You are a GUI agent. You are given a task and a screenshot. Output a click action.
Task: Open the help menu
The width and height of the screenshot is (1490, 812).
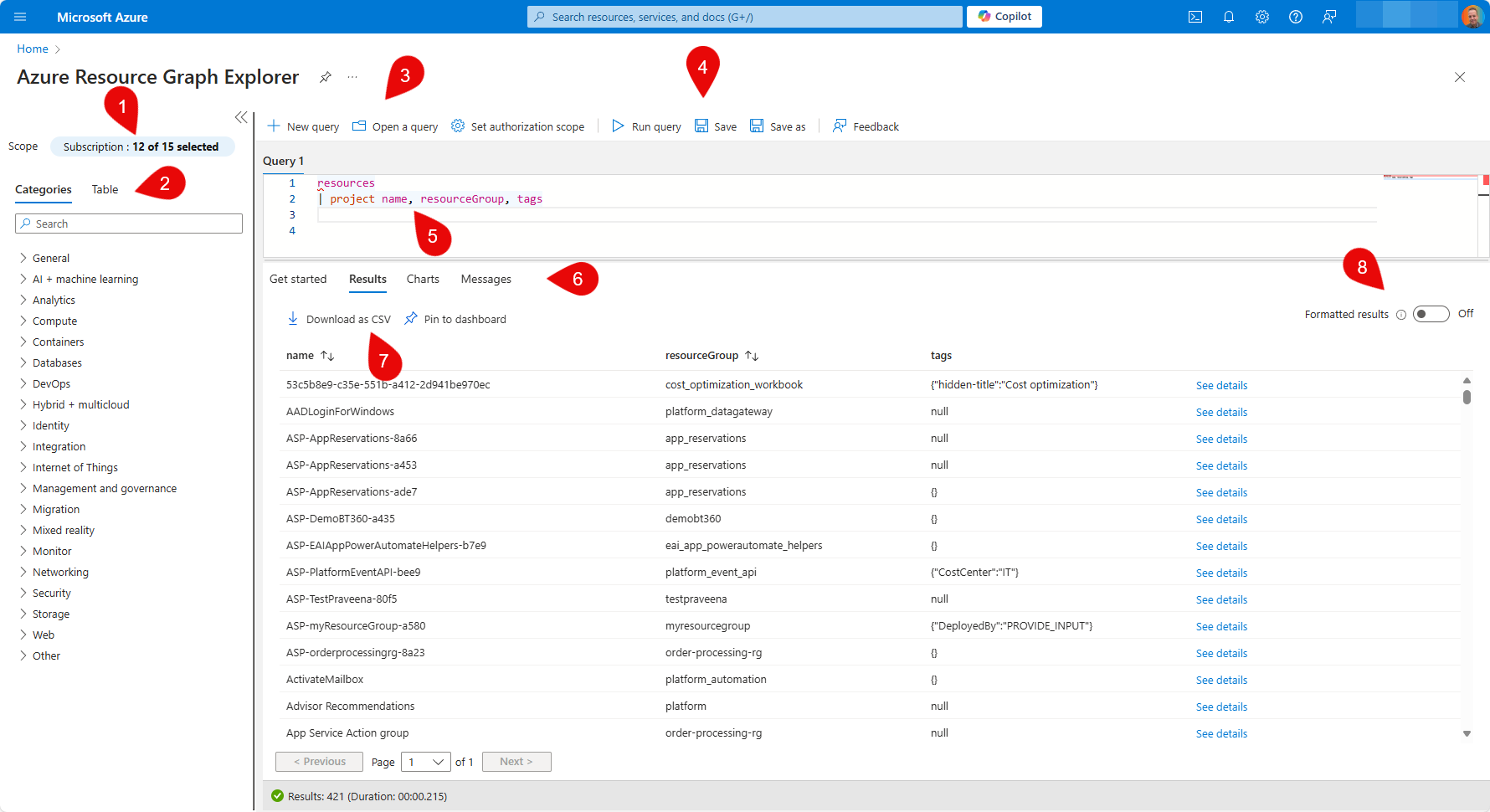[1296, 16]
